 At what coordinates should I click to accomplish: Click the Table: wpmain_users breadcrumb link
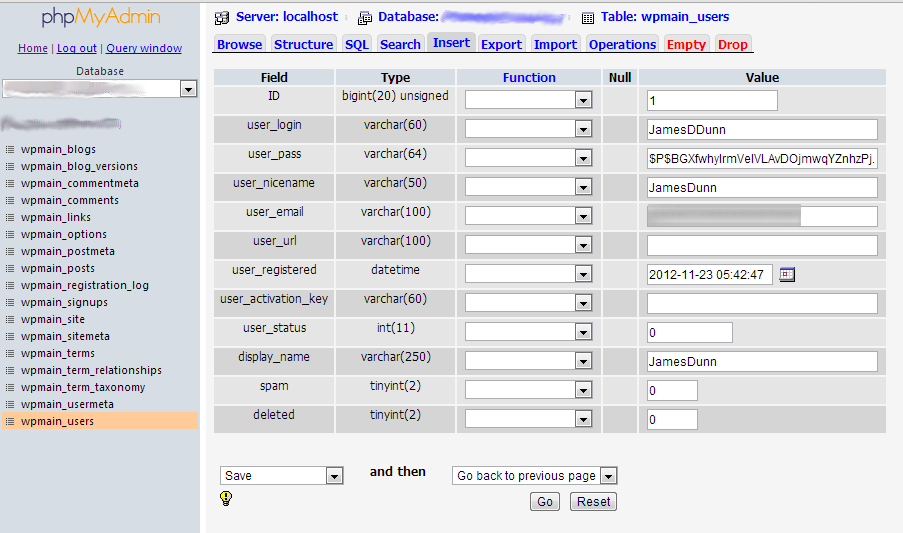(x=665, y=17)
